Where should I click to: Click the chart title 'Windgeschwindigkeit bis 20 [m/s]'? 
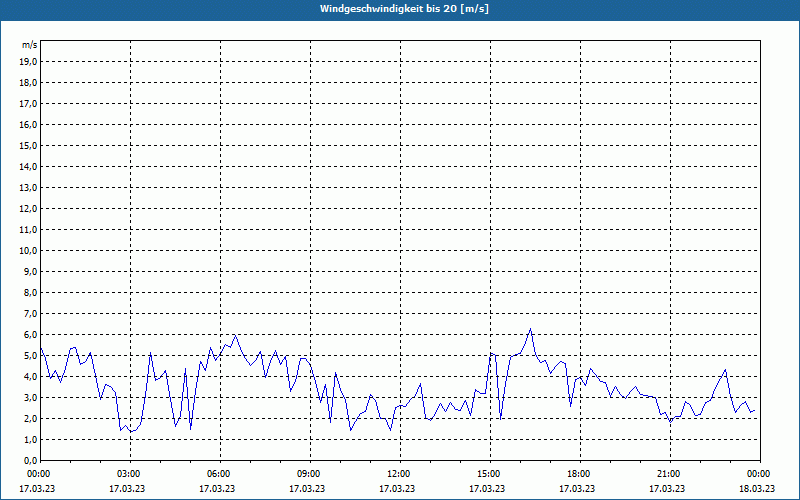pos(404,9)
